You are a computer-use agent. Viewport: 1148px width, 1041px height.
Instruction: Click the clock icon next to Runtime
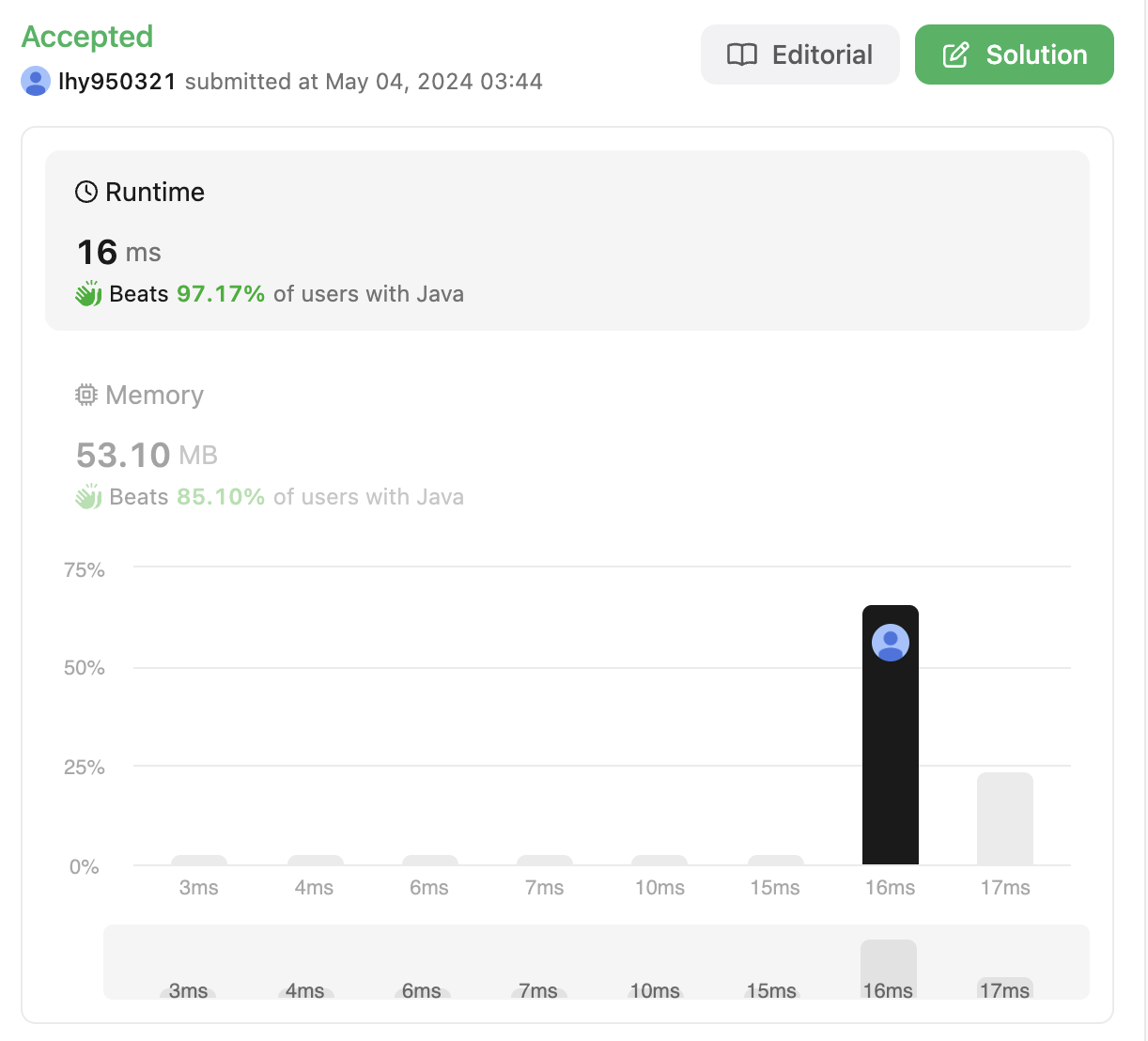pos(86,192)
